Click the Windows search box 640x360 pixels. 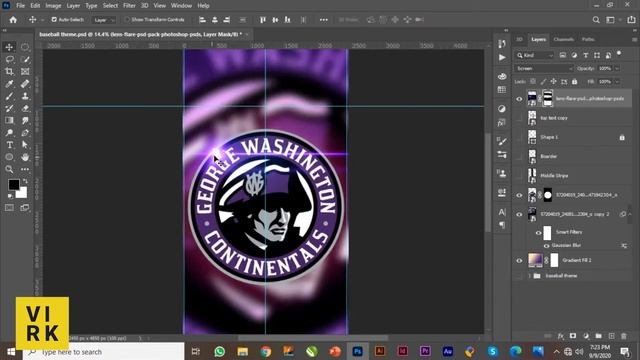pyautogui.click(x=104, y=352)
